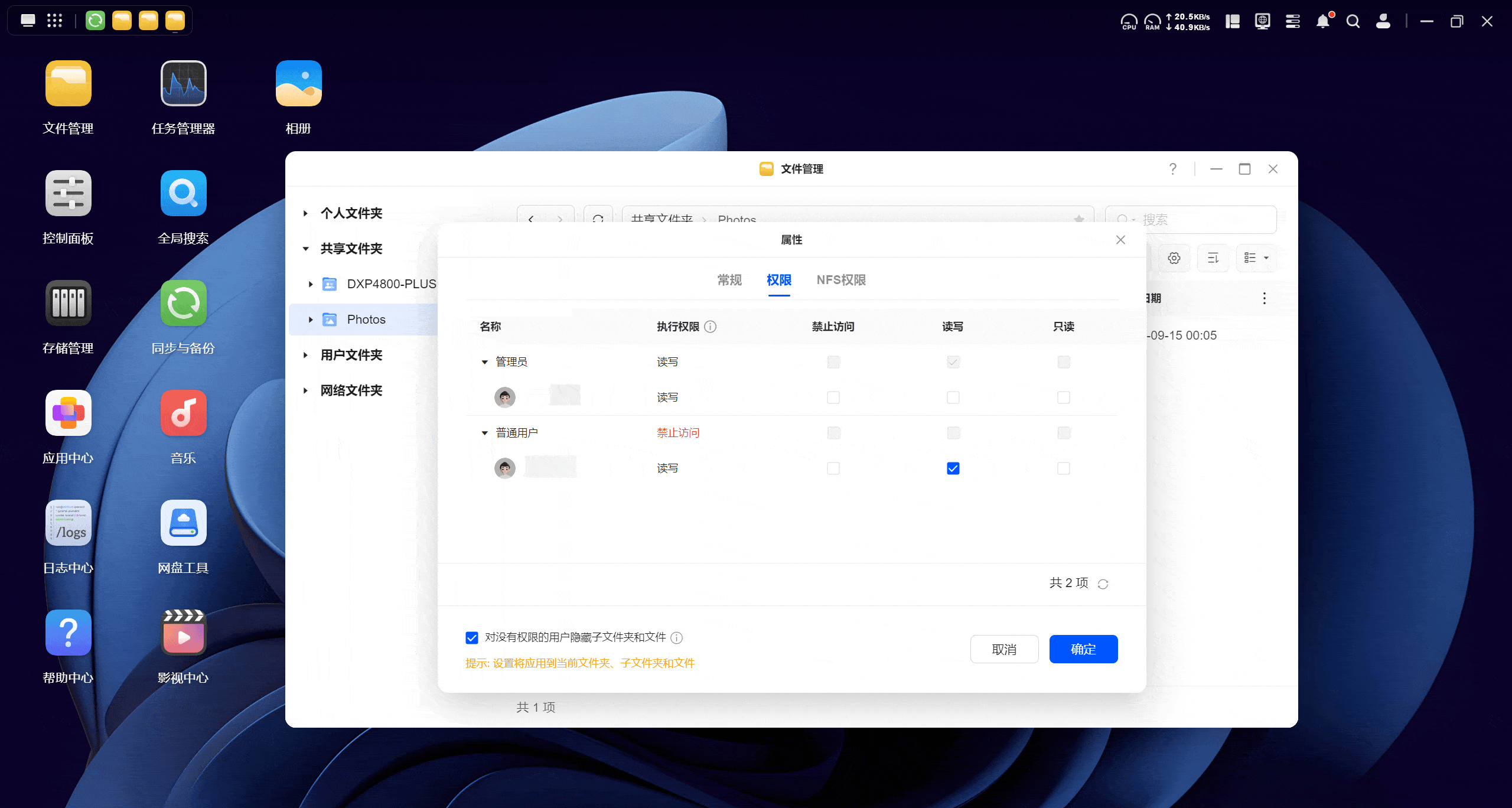This screenshot has width=1512, height=808.
Task: Open the App Center icon
Action: [69, 413]
